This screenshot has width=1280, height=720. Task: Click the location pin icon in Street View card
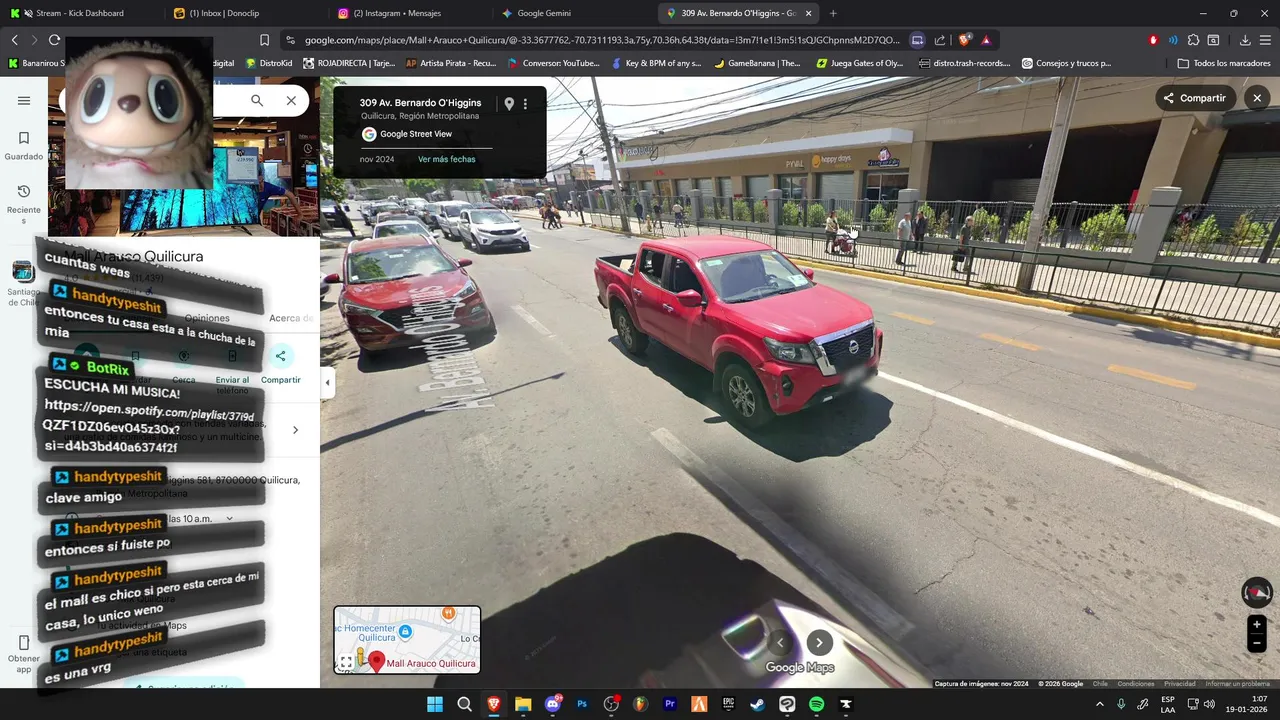click(x=509, y=104)
